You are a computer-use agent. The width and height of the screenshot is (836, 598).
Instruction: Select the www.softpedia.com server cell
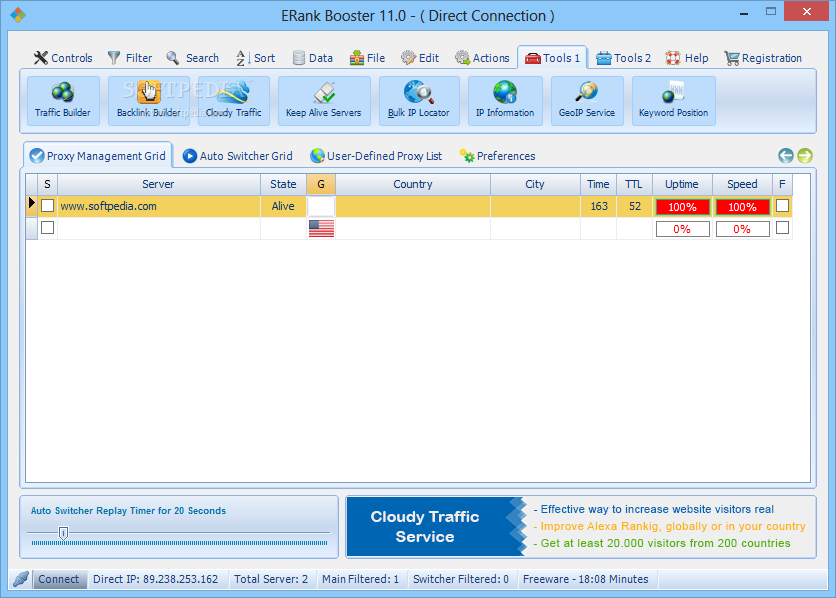tap(159, 206)
